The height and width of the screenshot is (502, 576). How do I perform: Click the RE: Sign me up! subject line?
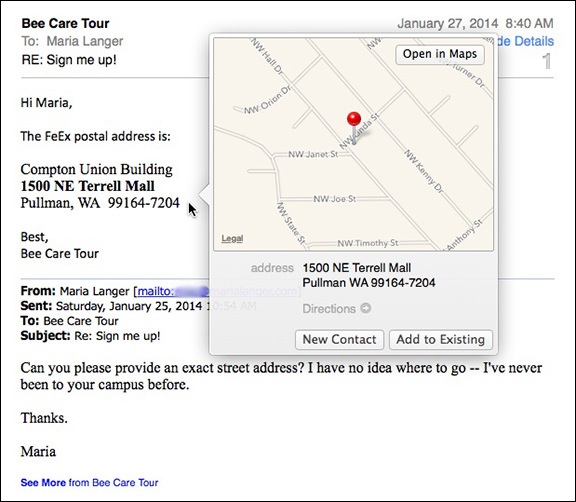tap(69, 59)
